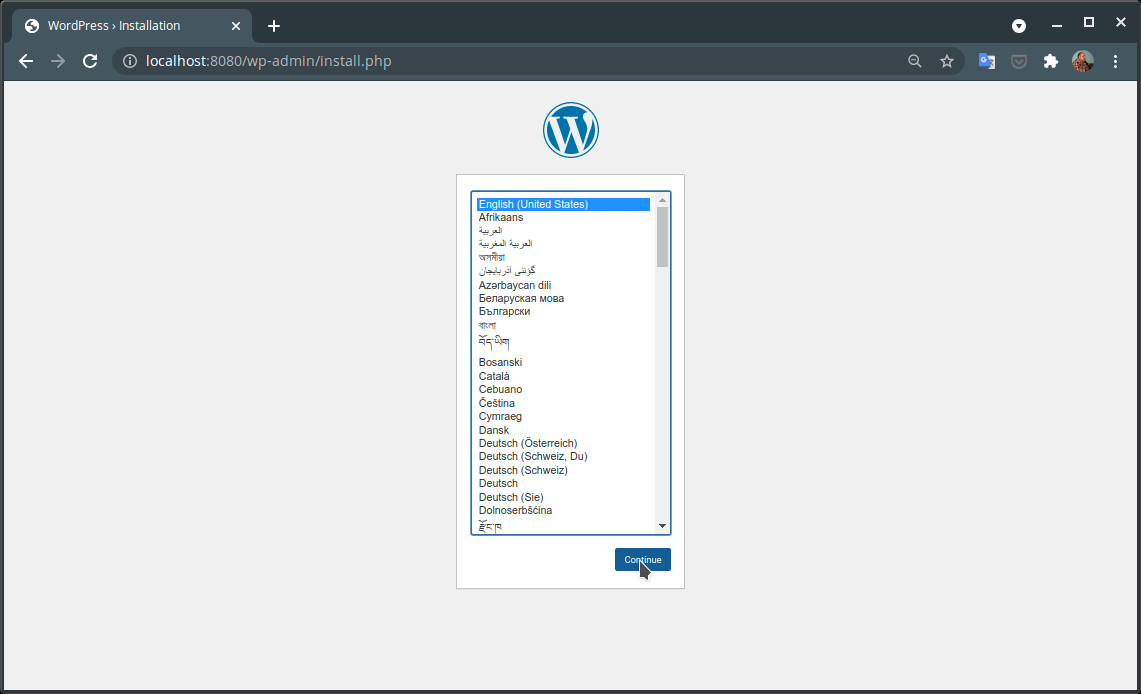Screen dimensions: 1141x694
Task: Select Català in the language list
Action: [x=494, y=376]
